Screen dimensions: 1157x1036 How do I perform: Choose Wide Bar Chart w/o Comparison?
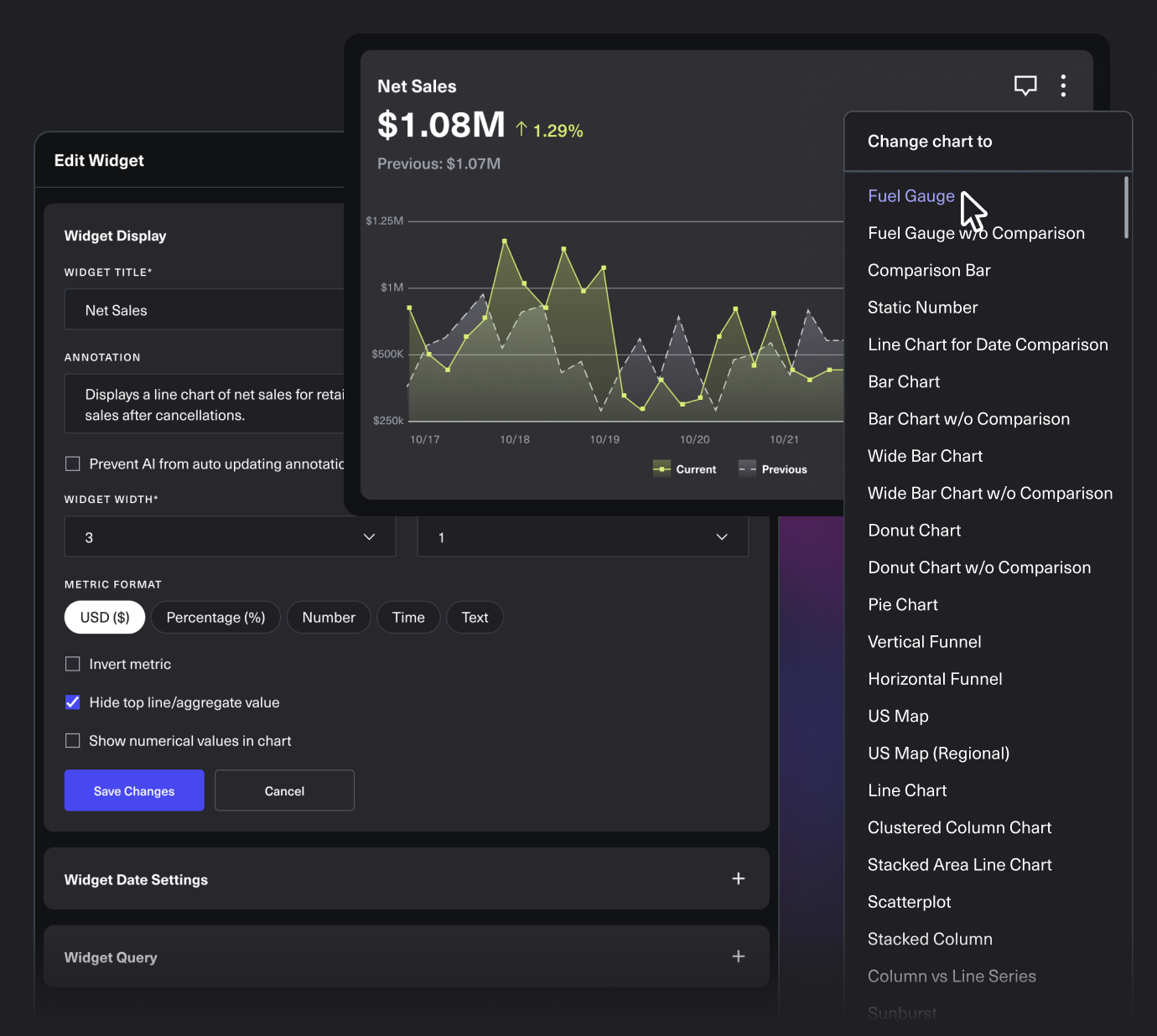click(990, 494)
